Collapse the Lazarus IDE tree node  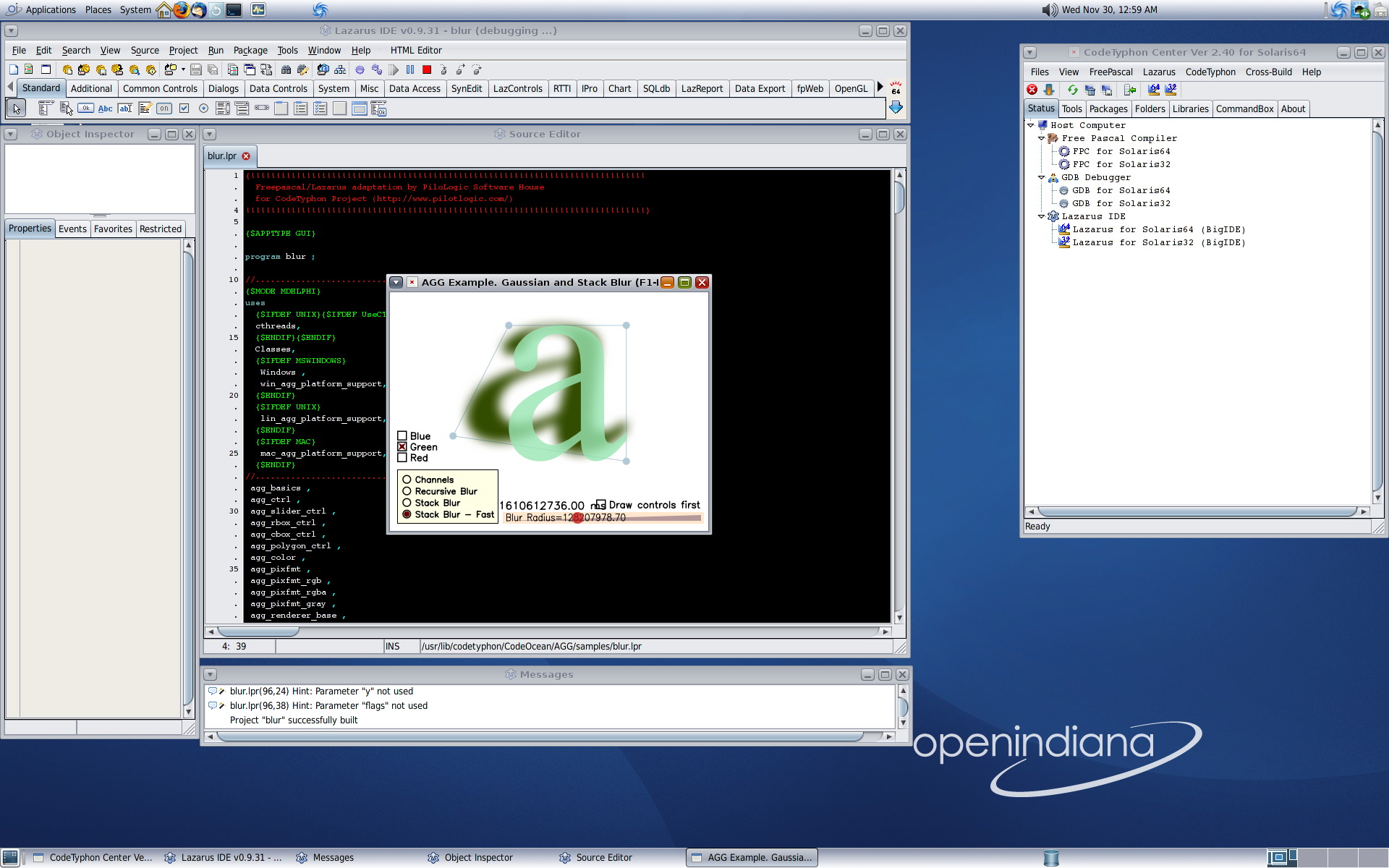1042,216
